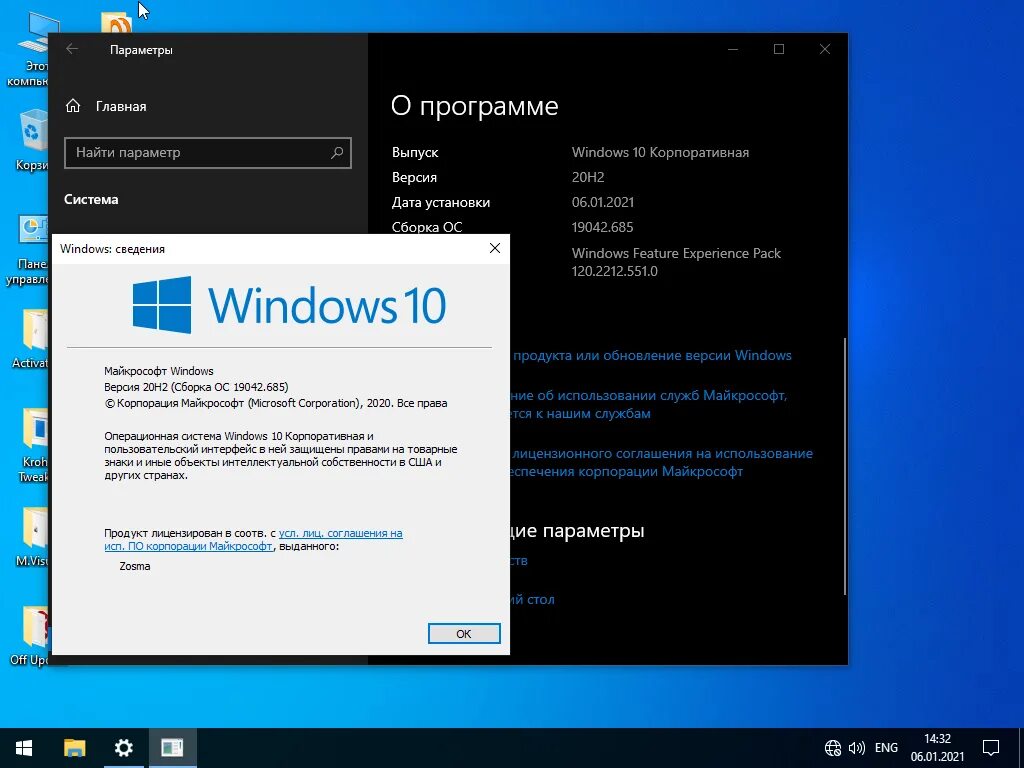The height and width of the screenshot is (768, 1024).
Task: Click the Найти параметр search field
Action: (208, 153)
